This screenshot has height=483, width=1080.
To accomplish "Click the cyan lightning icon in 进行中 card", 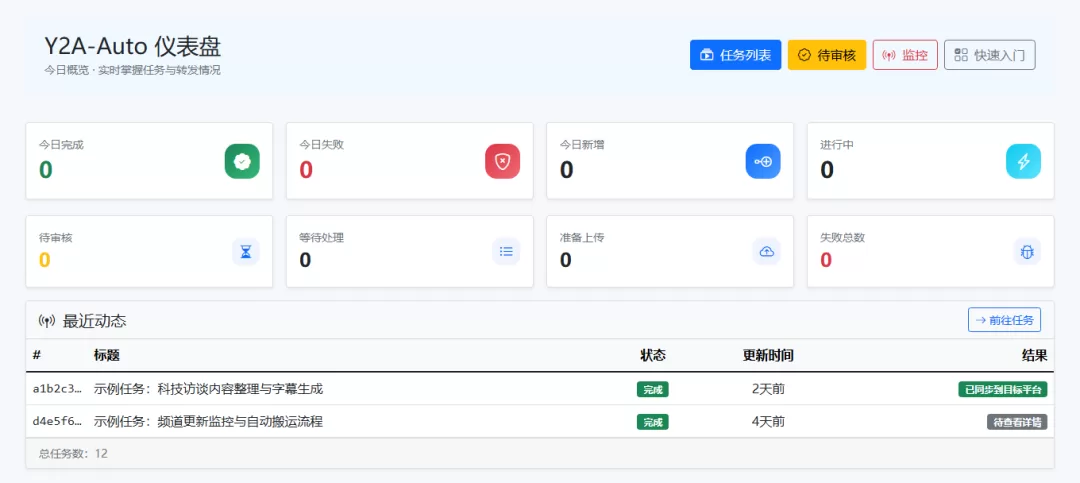I will tap(1024, 161).
